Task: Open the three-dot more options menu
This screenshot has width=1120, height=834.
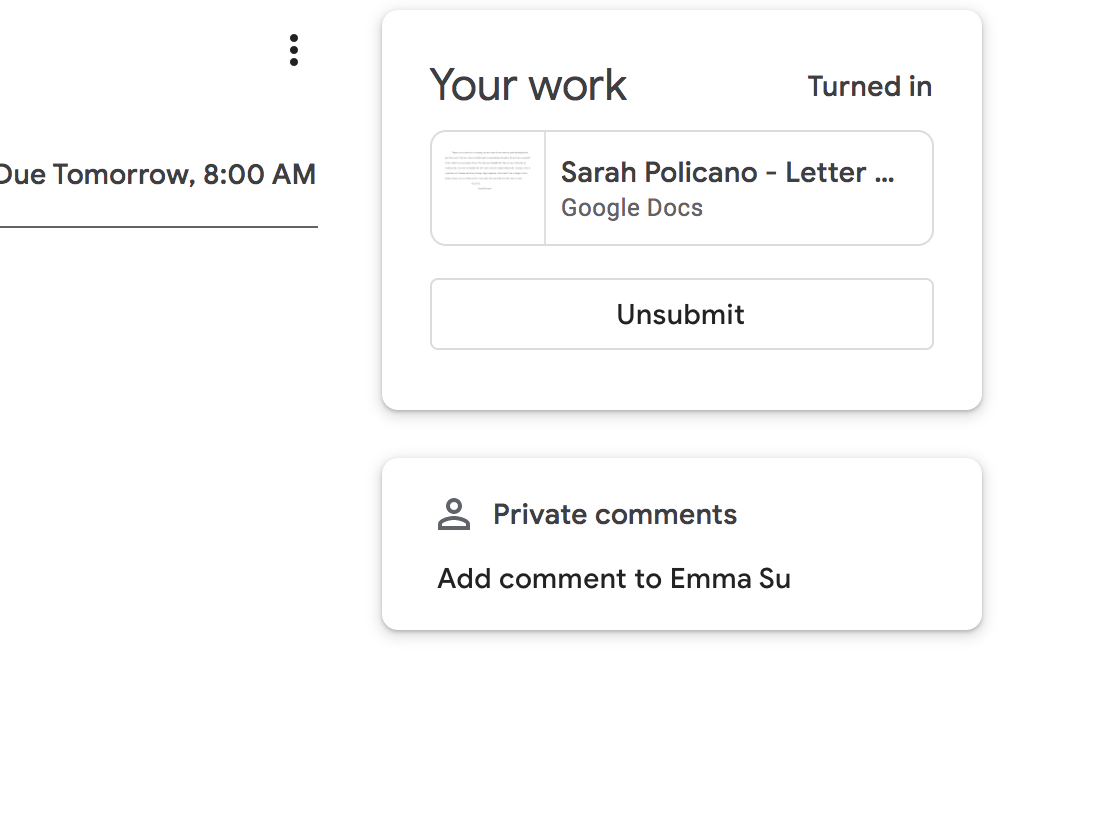Action: (x=293, y=50)
